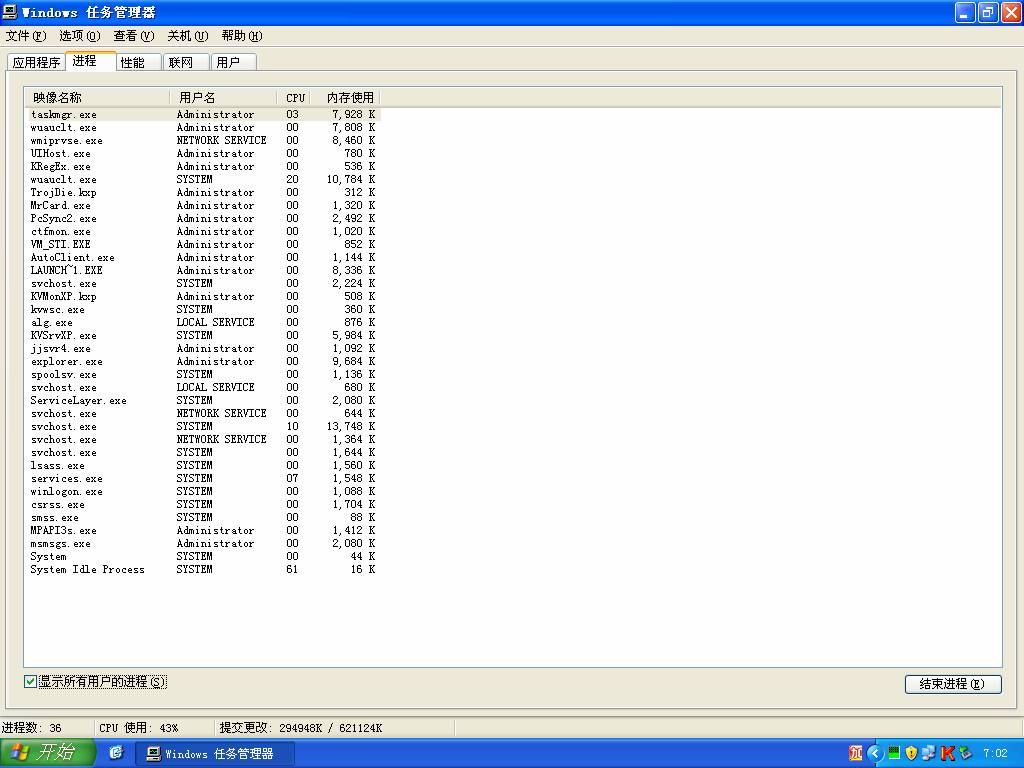Screen dimensions: 1024x768
Task: Switch to the 联网 tab
Action: tap(185, 62)
